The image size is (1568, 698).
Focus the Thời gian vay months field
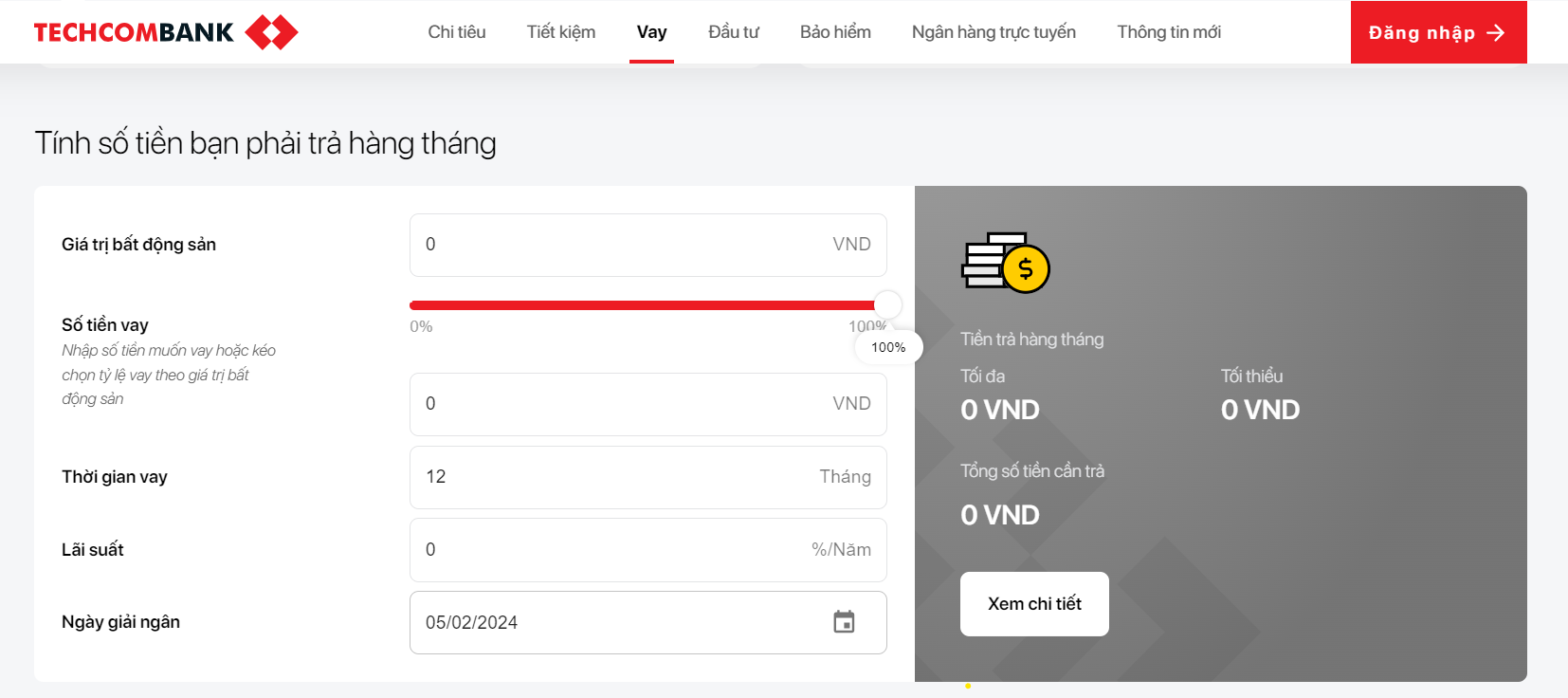pos(648,477)
